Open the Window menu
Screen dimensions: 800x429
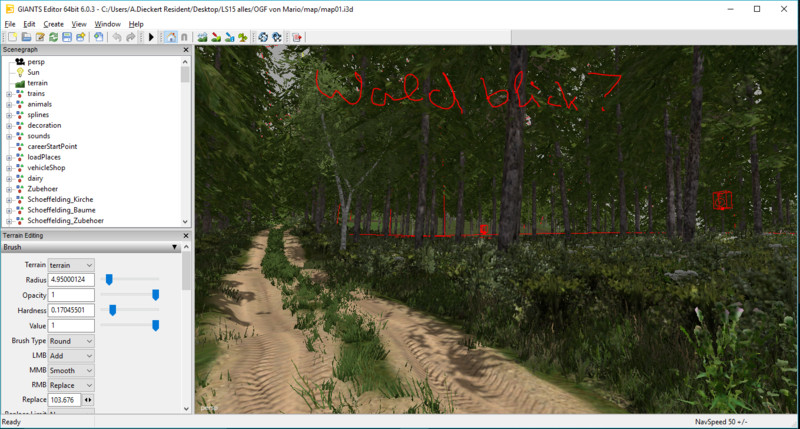coord(107,23)
